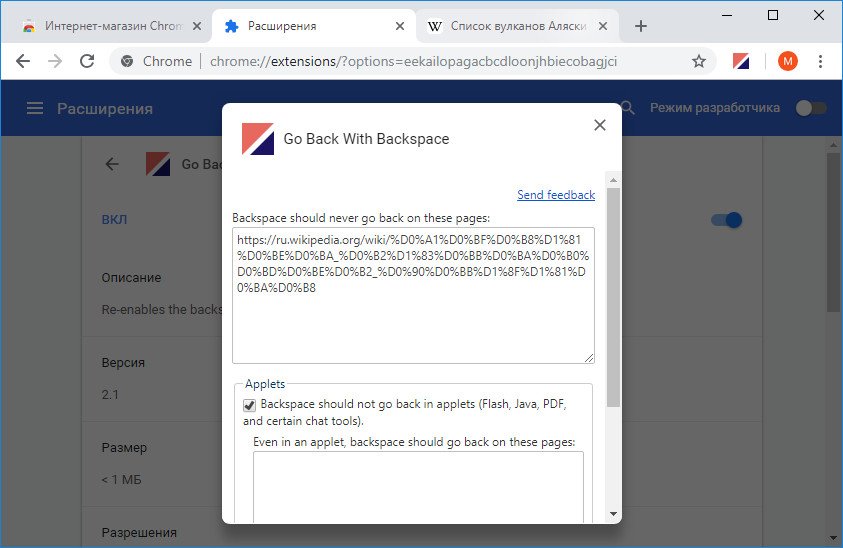Enable developer mode toggle

pos(810,108)
